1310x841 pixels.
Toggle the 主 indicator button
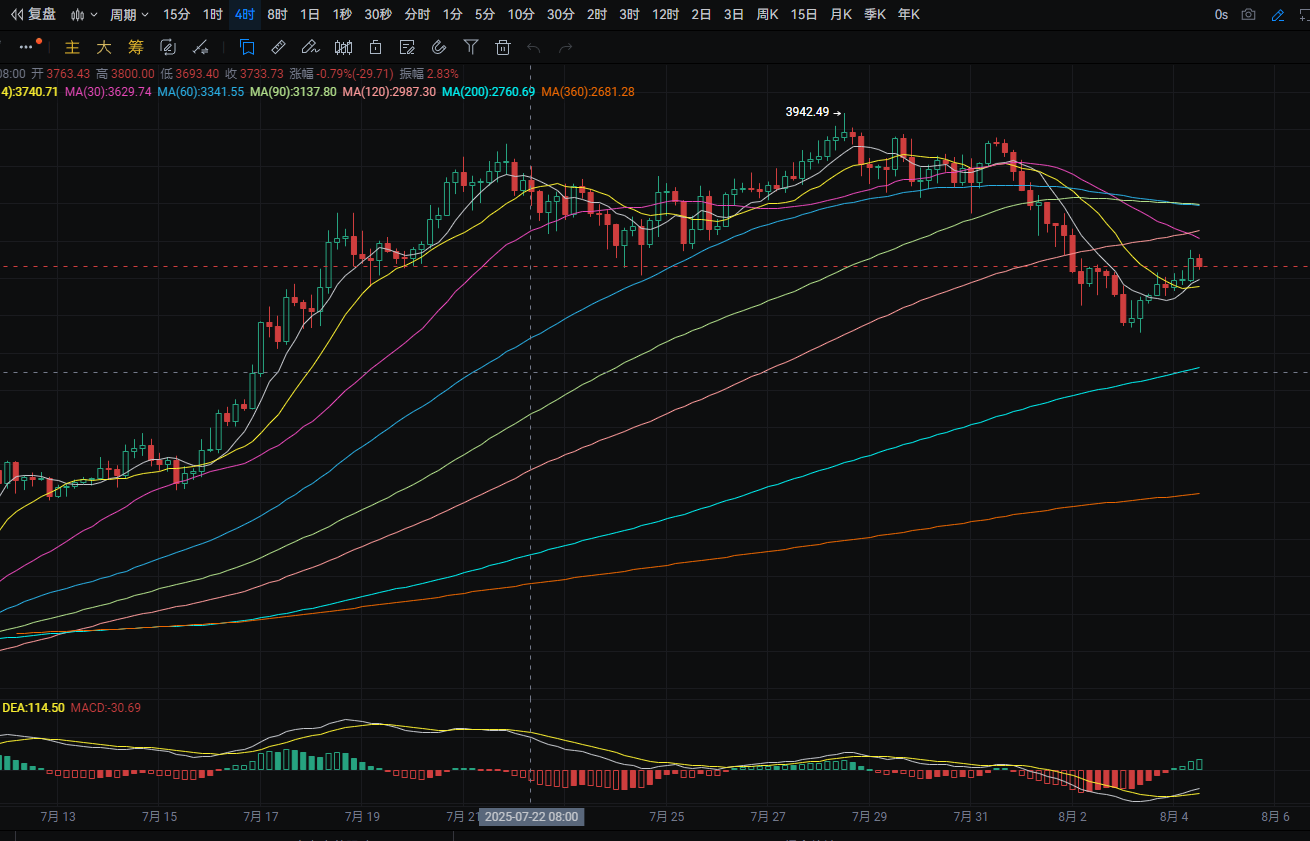[x=72, y=47]
